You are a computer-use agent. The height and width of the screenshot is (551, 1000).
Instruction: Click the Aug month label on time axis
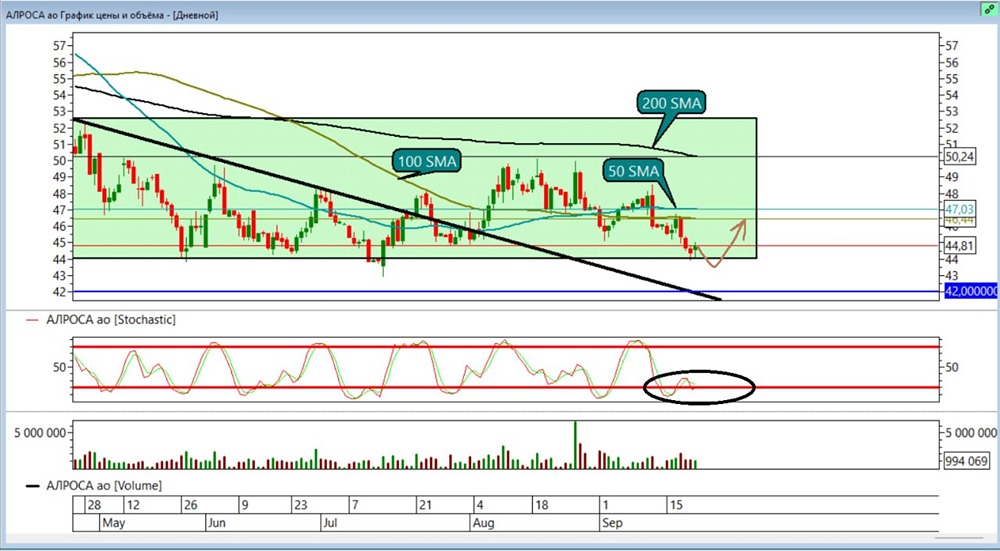[484, 523]
